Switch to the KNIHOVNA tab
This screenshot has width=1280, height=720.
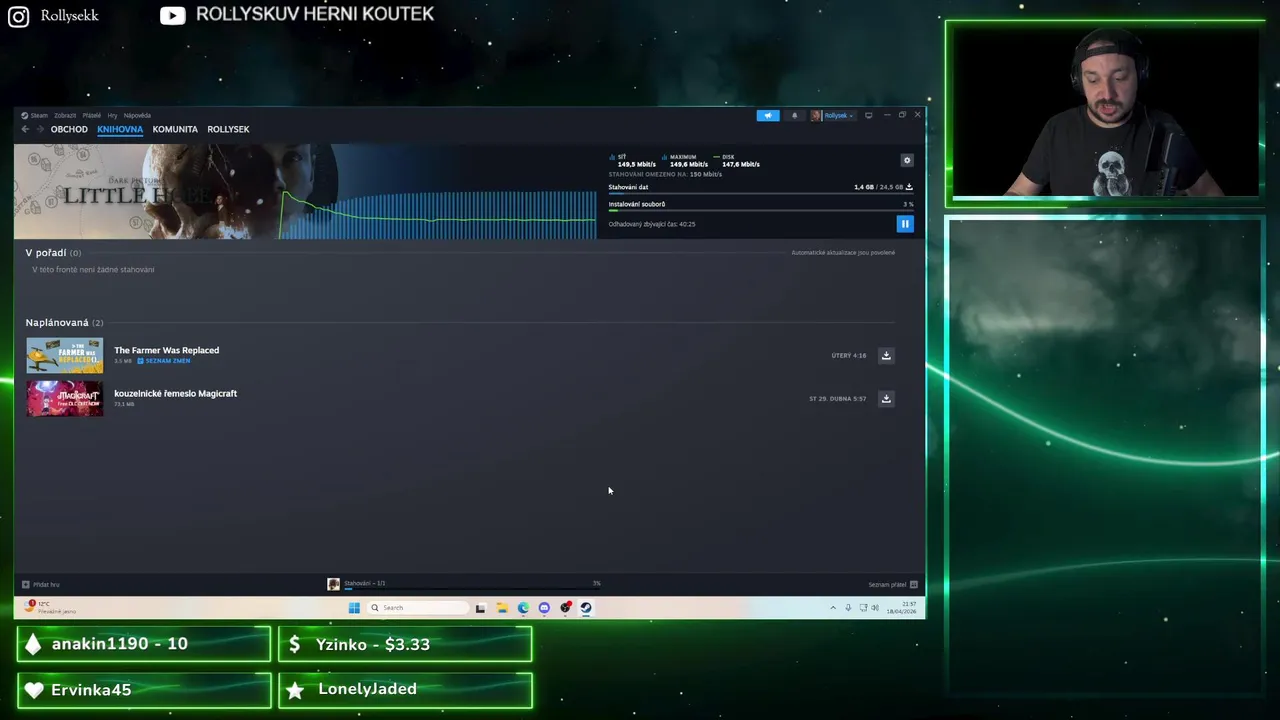(120, 129)
